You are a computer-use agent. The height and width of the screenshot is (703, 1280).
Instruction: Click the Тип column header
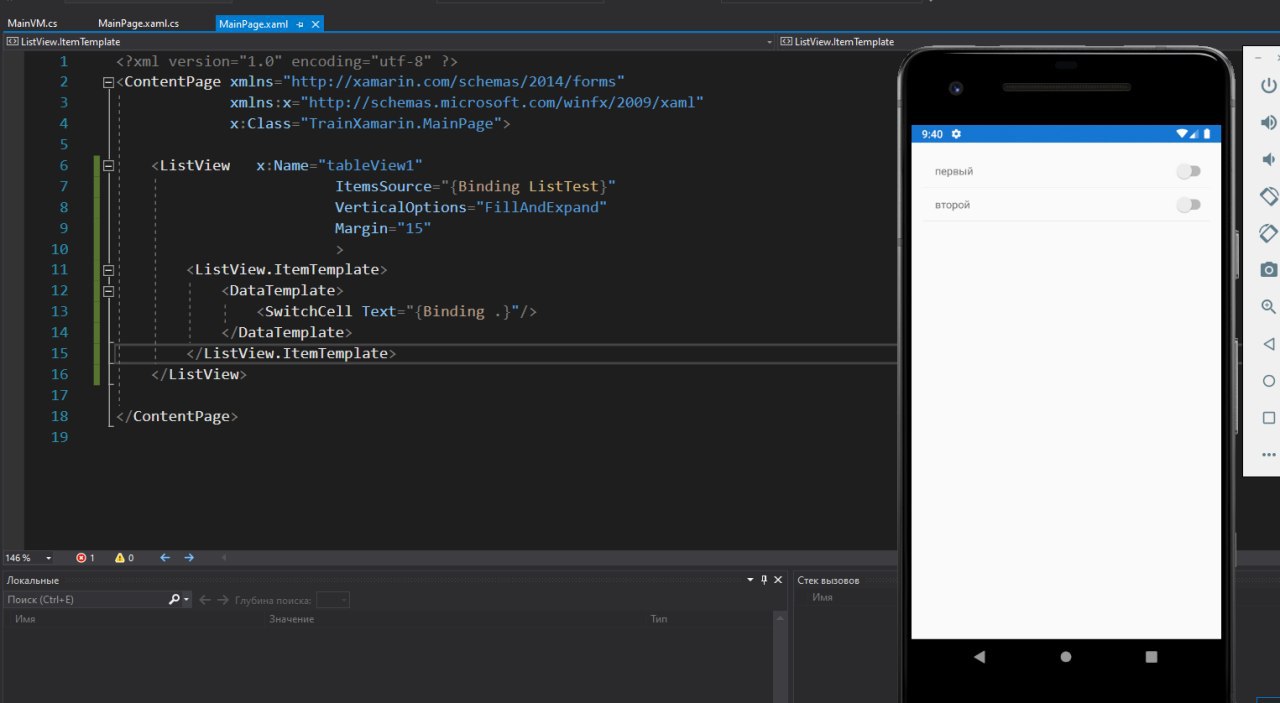[659, 619]
